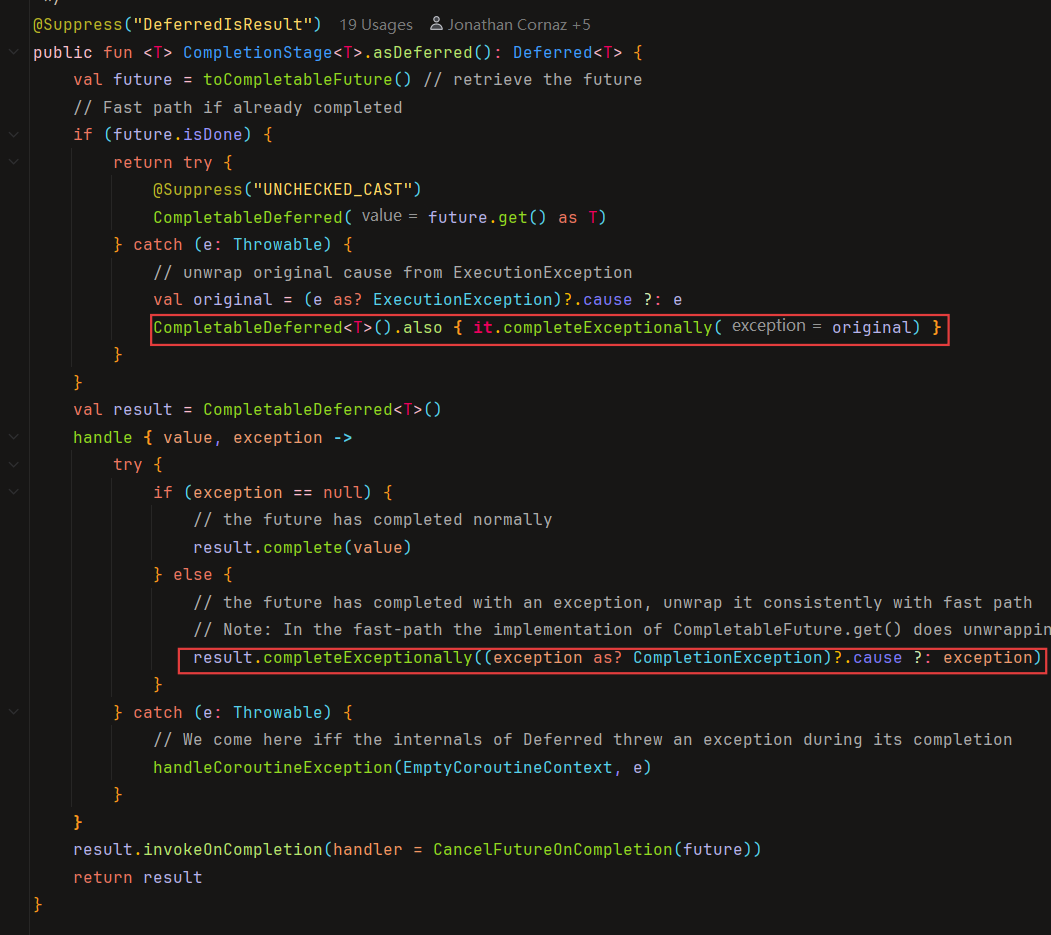Image resolution: width=1051 pixels, height=935 pixels.
Task: Click the CompletionException type in the cast
Action: click(727, 658)
